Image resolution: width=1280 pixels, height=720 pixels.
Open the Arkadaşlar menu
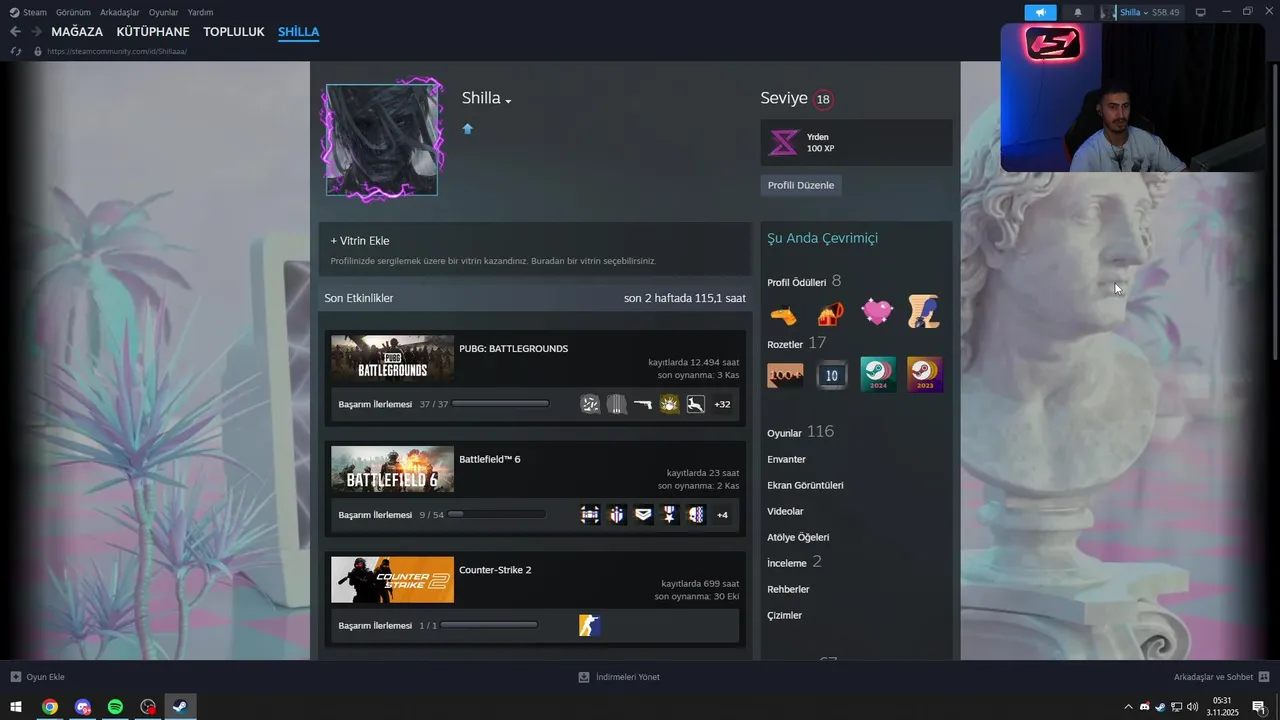[x=120, y=12]
